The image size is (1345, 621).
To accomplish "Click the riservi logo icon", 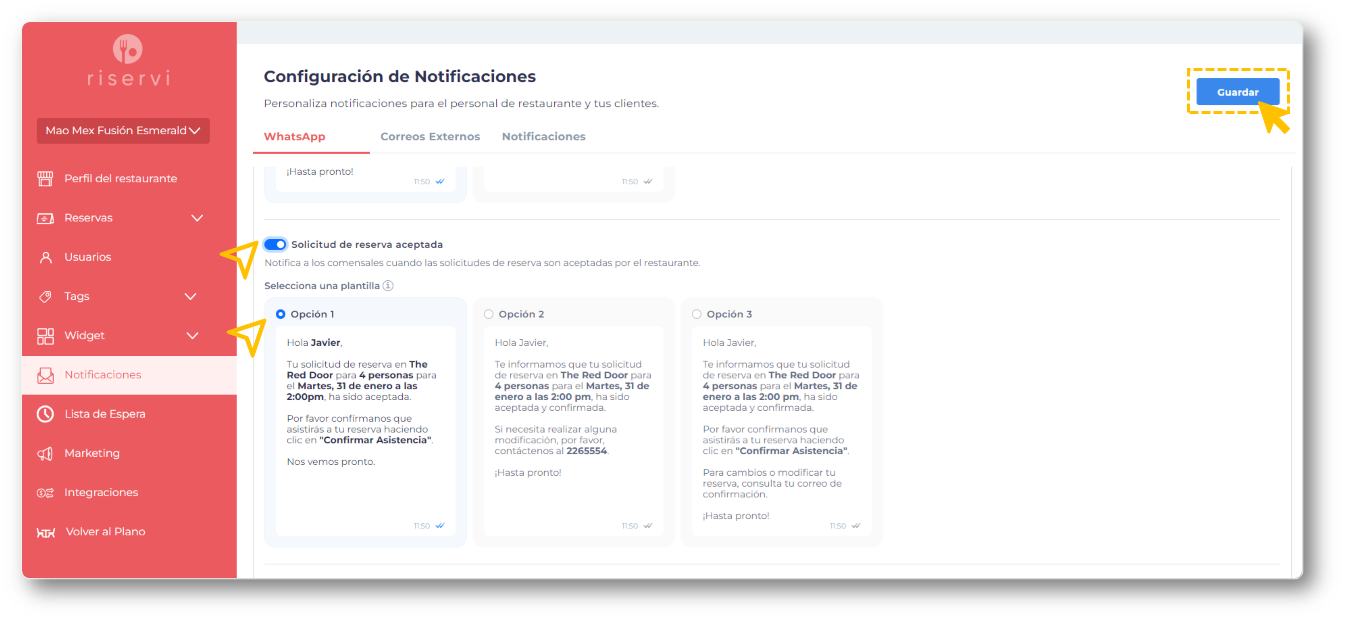I will (x=128, y=48).
